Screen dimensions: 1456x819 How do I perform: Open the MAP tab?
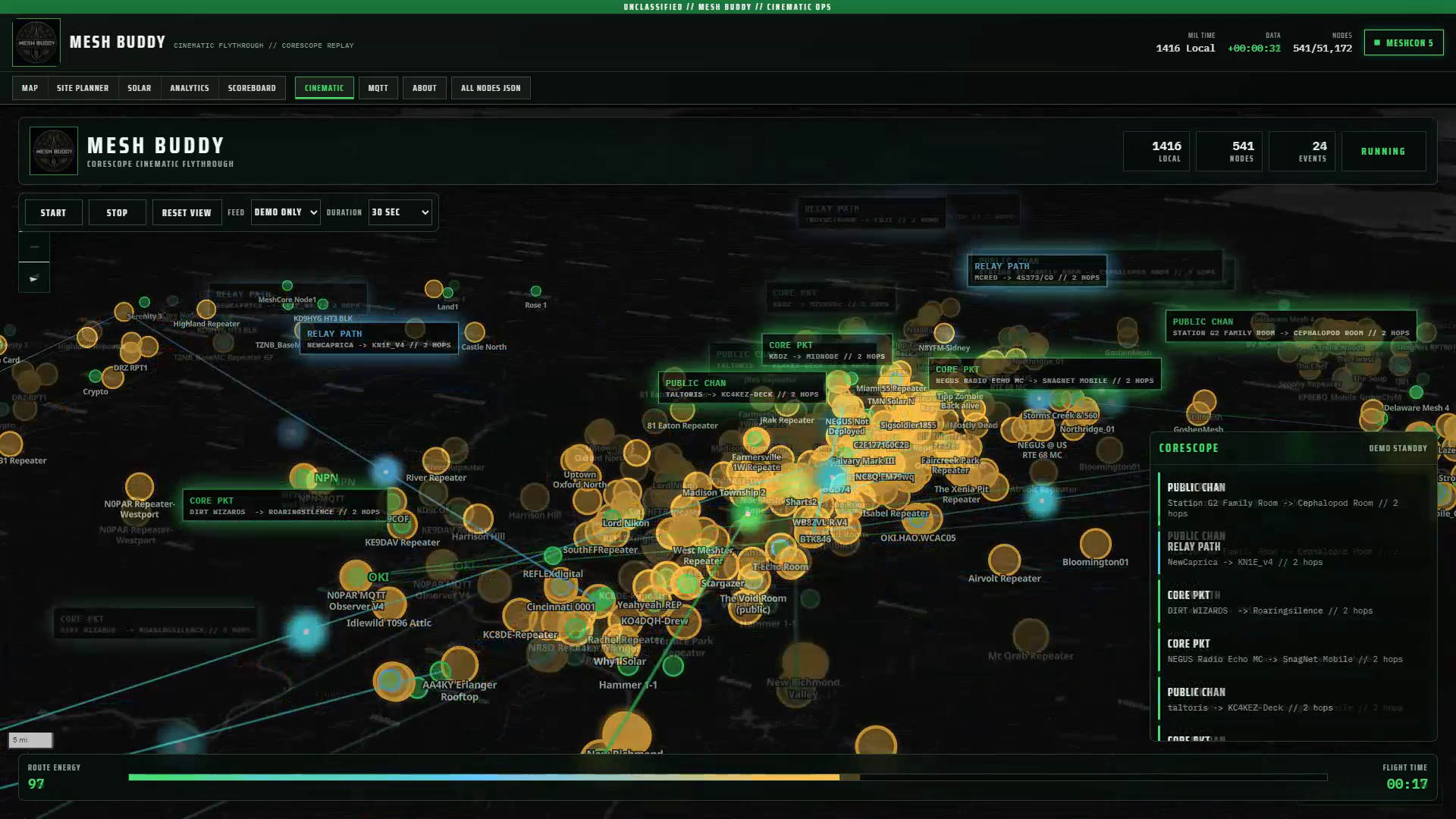(x=30, y=88)
